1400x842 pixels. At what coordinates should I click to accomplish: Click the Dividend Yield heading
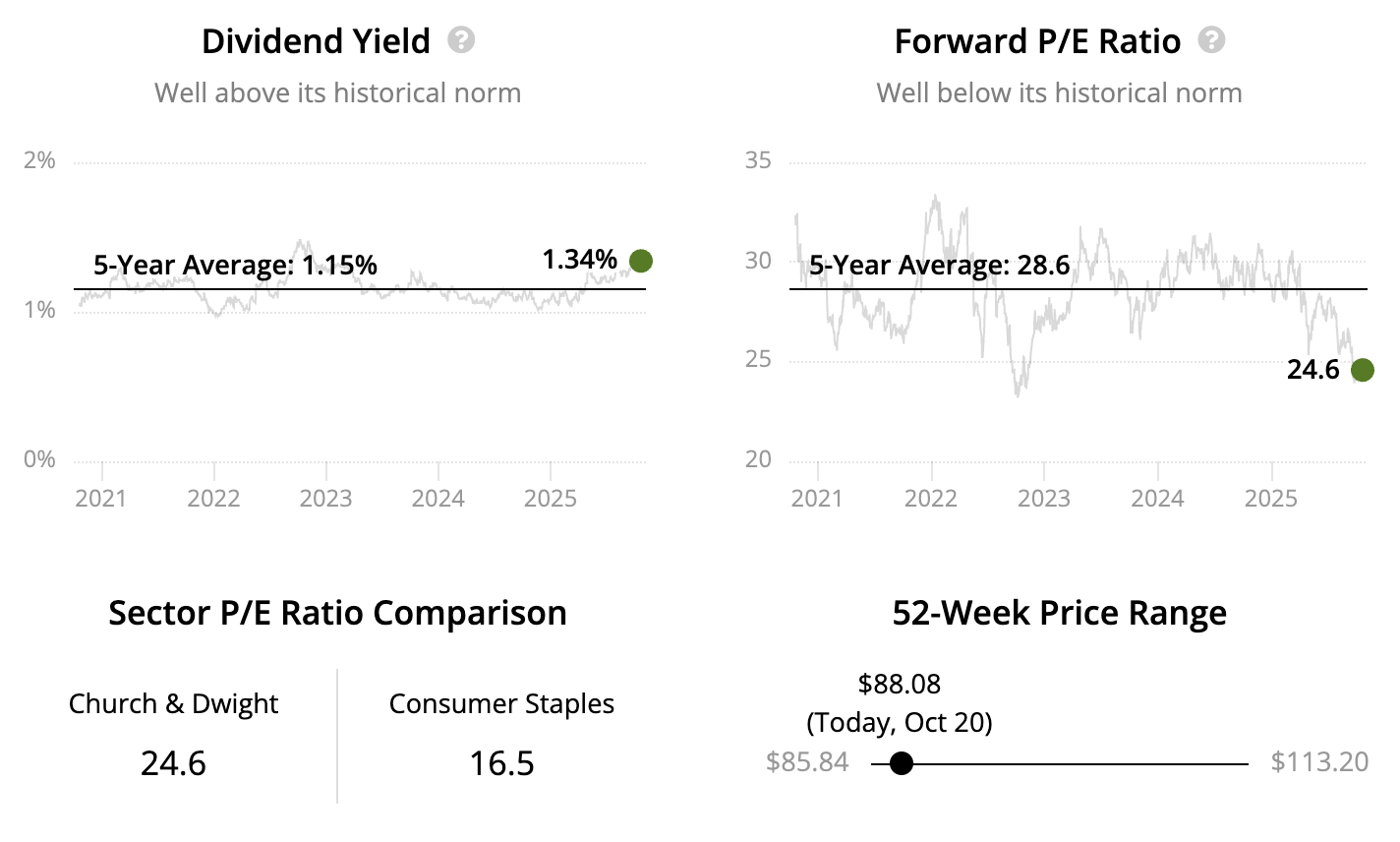pyautogui.click(x=316, y=41)
